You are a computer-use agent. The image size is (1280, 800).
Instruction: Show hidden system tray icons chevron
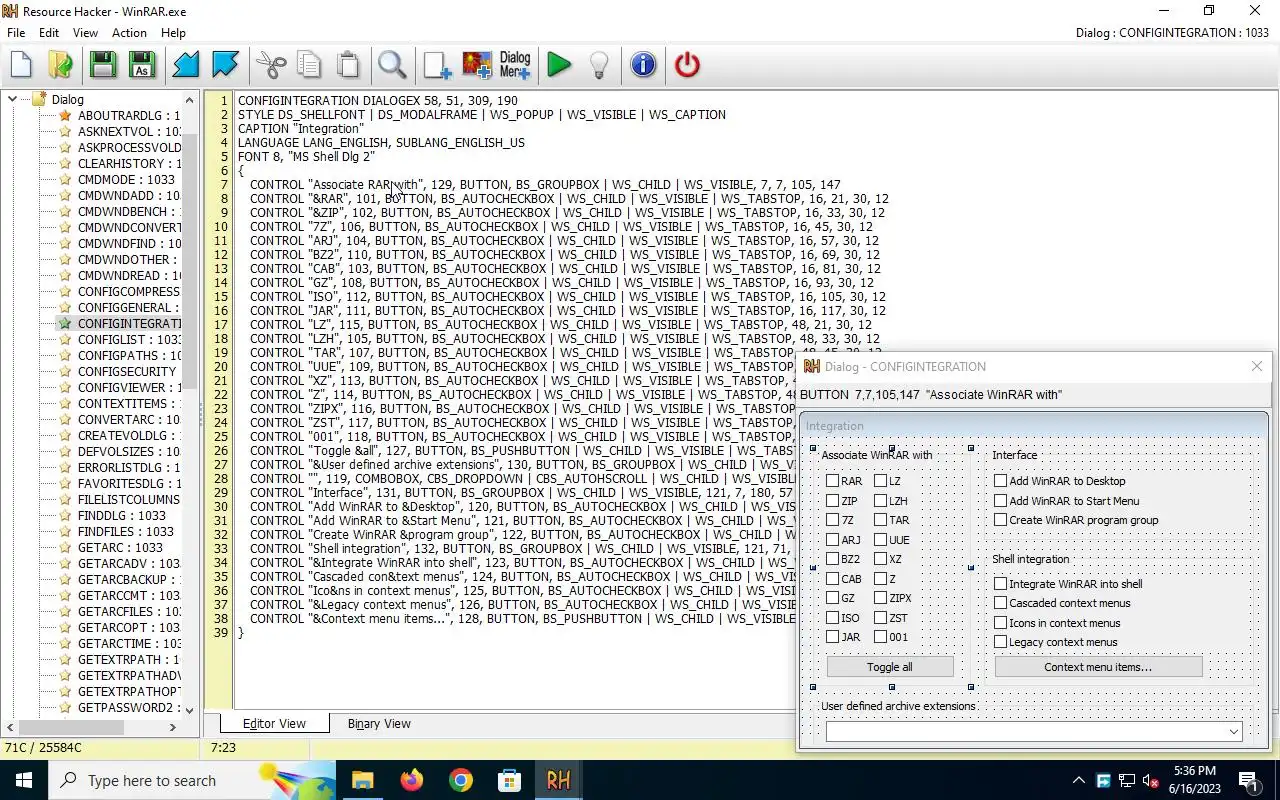tap(1078, 780)
